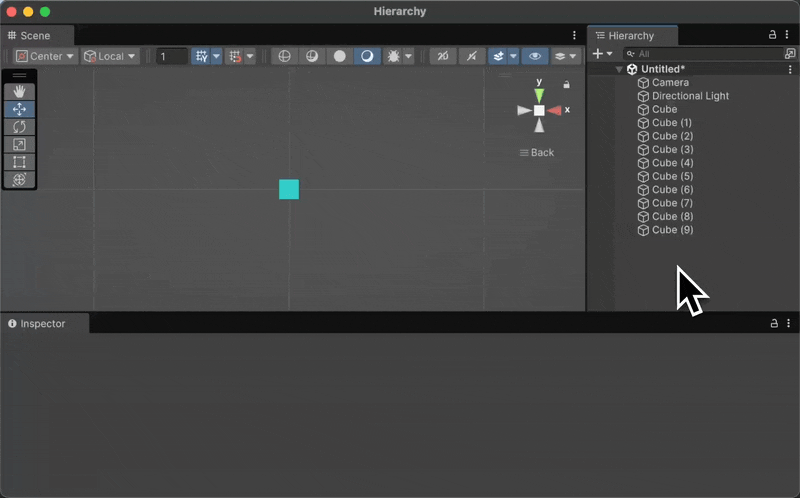Open the Untitled scene row options menu
Image resolution: width=800 pixels, height=498 pixels.
pyautogui.click(x=790, y=69)
